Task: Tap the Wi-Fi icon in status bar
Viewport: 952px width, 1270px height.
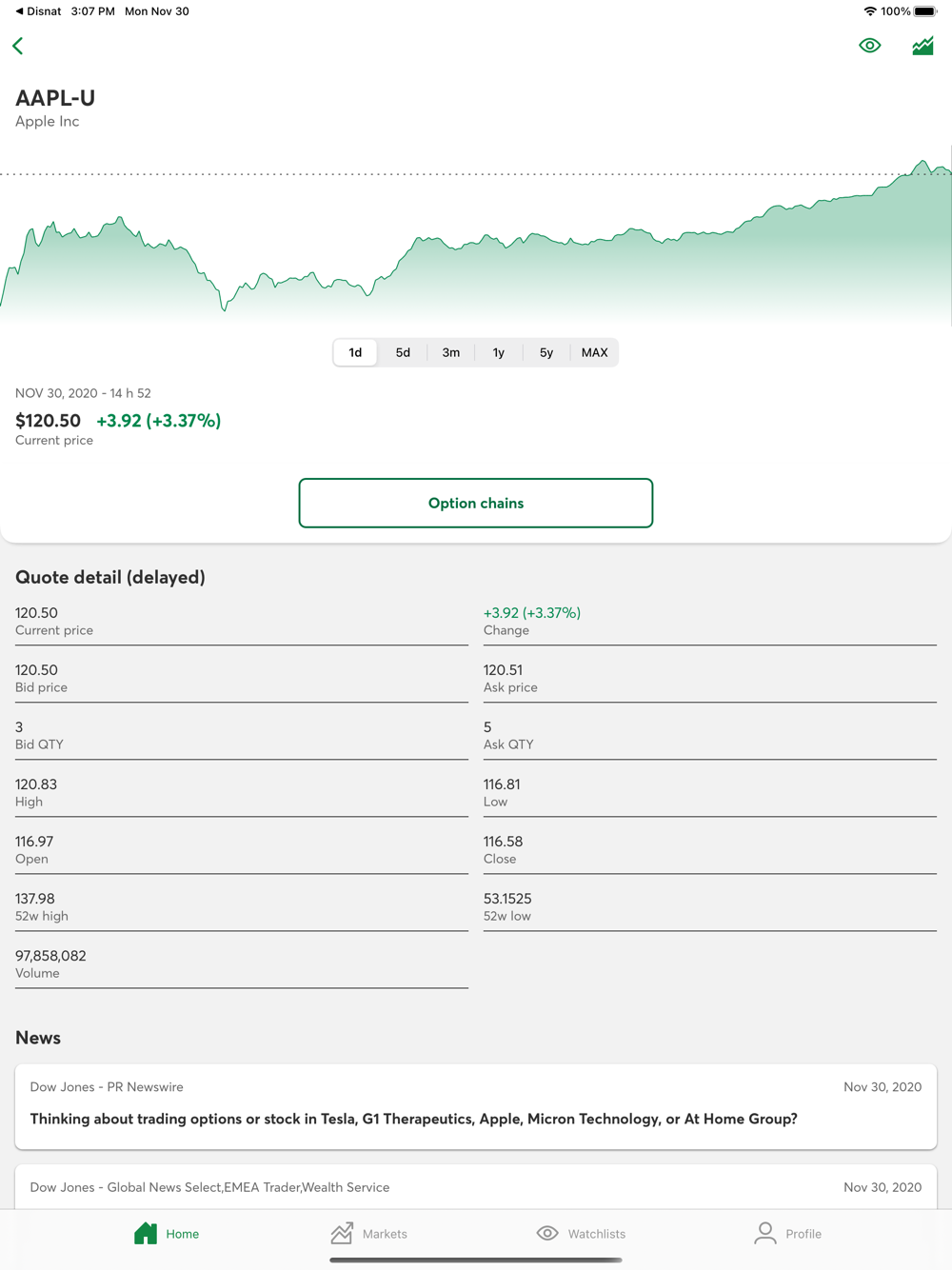Action: (x=870, y=11)
